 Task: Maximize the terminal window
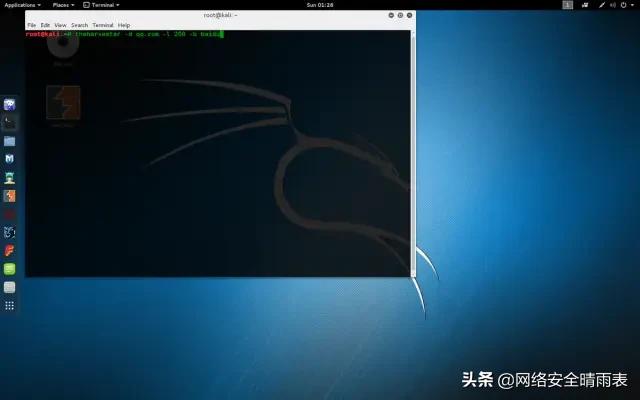400,15
